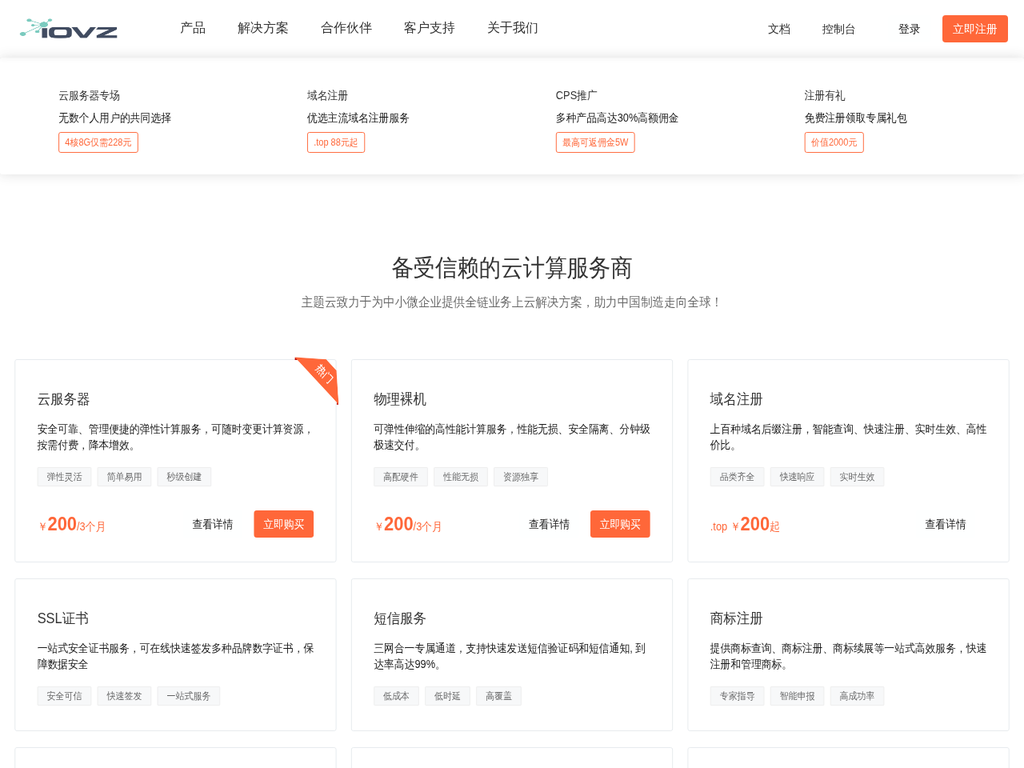Open the 关于我们 menu
The height and width of the screenshot is (768, 1024).
click(513, 28)
